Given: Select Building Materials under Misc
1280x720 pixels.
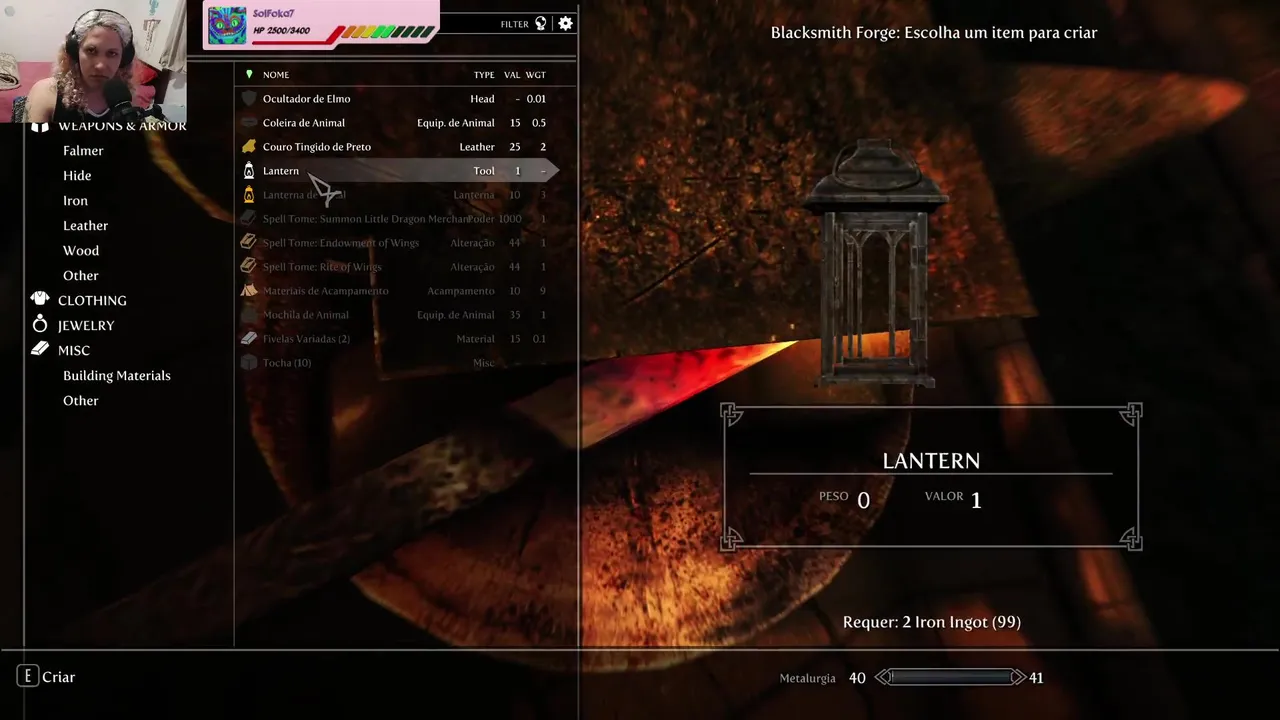Looking at the screenshot, I should point(117,376).
